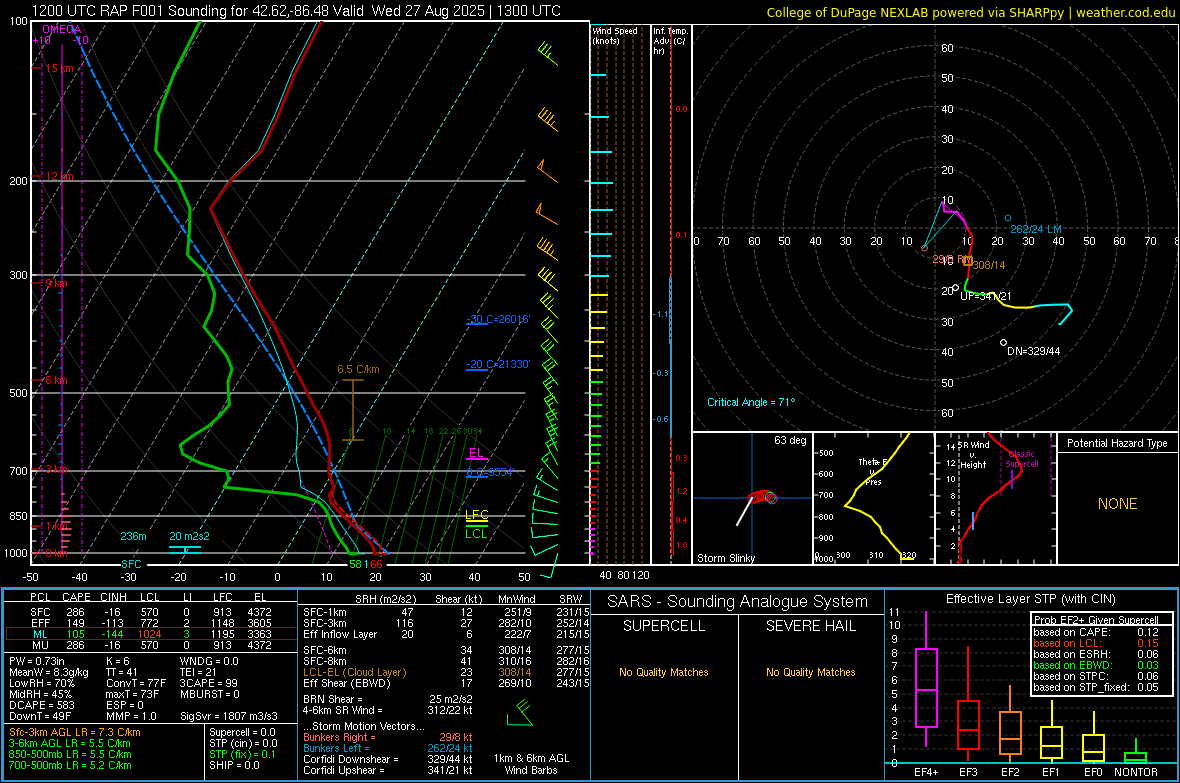
Task: Click the 15 km height label
Action: [59, 68]
